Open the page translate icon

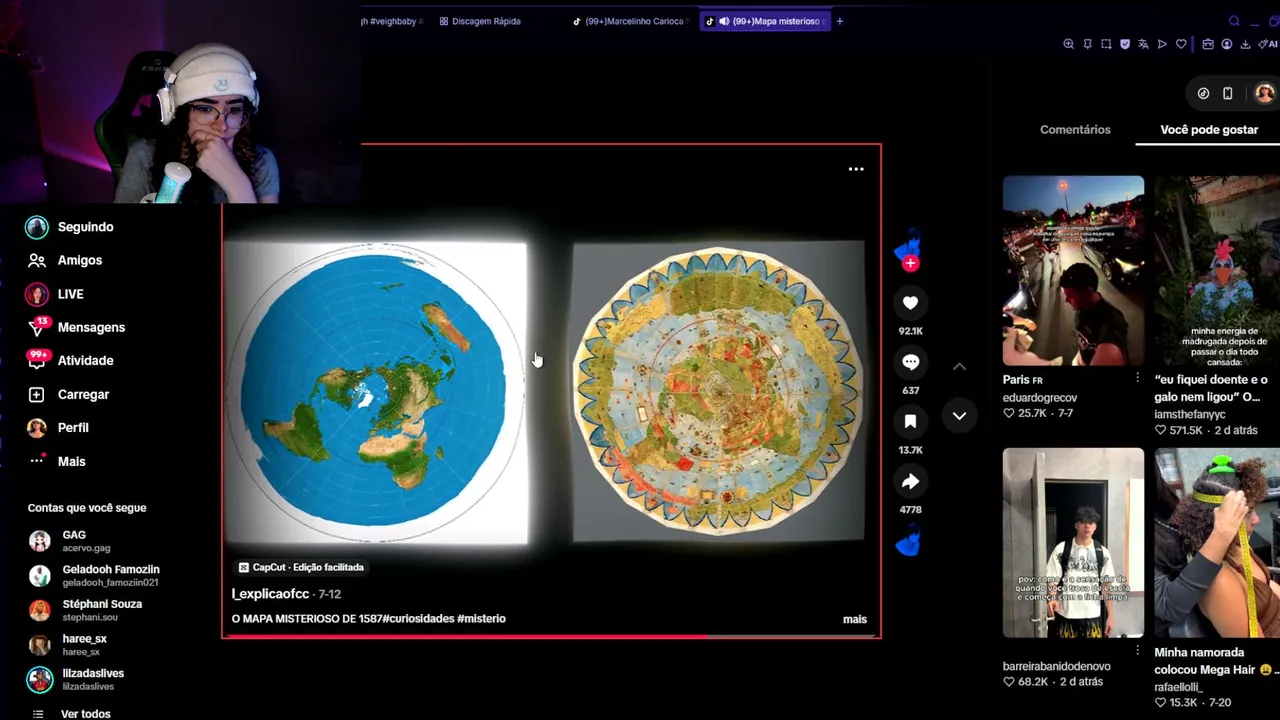coord(1143,44)
